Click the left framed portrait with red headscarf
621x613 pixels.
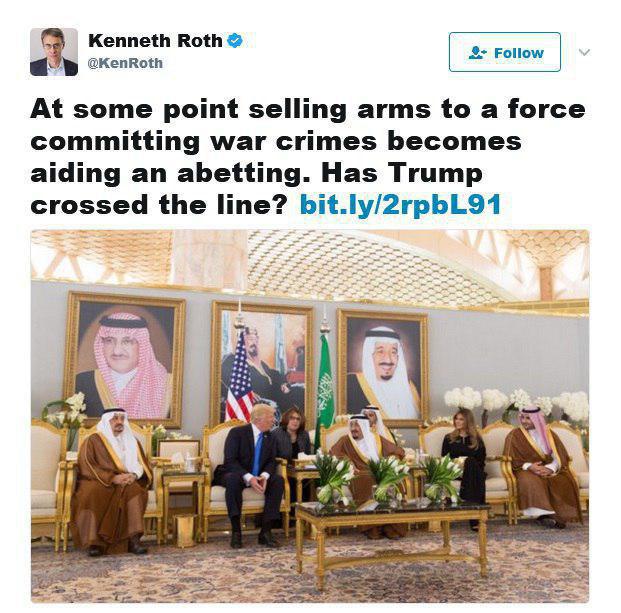pos(125,360)
